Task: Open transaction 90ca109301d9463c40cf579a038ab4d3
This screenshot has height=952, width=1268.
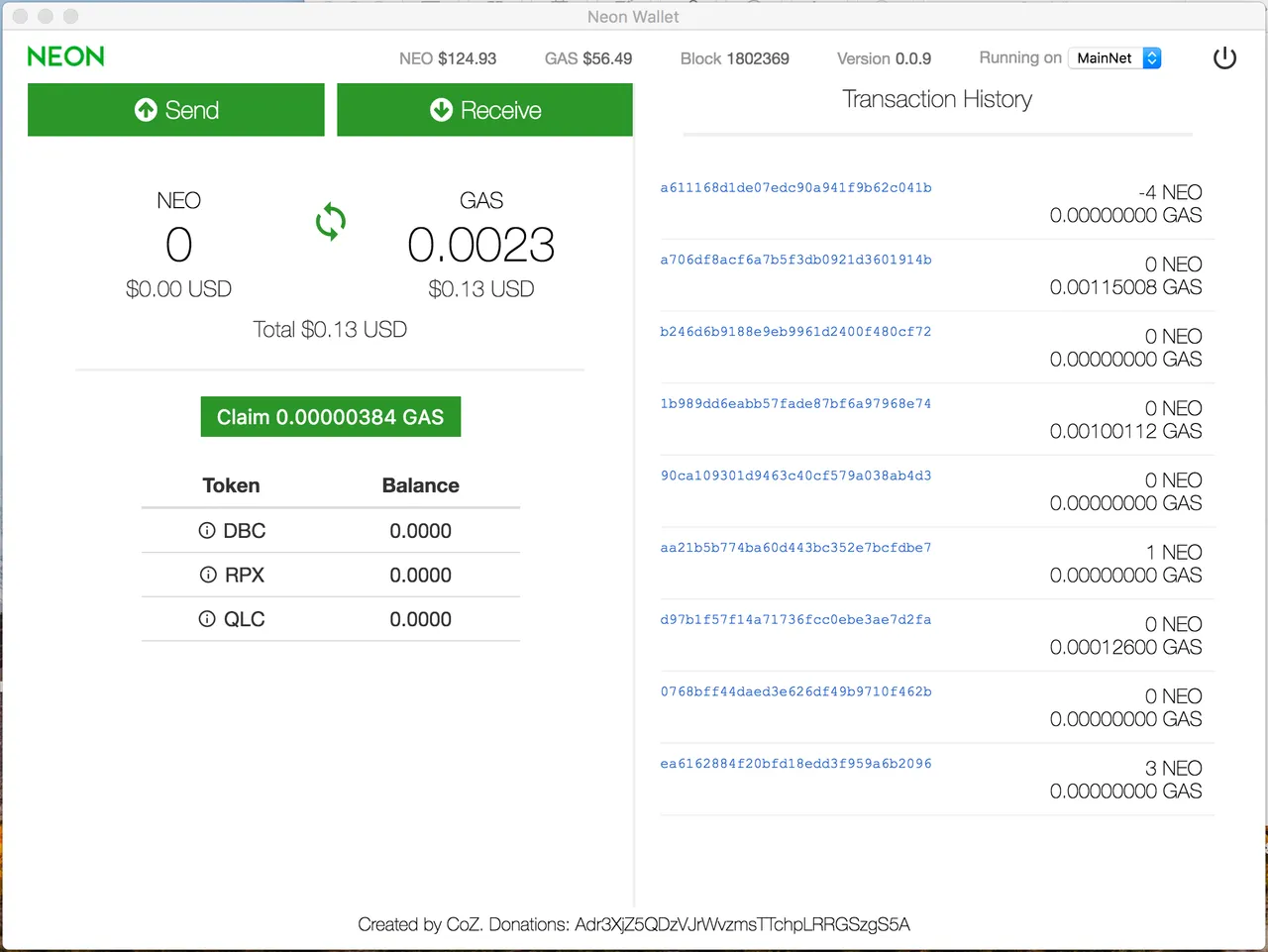Action: point(795,476)
